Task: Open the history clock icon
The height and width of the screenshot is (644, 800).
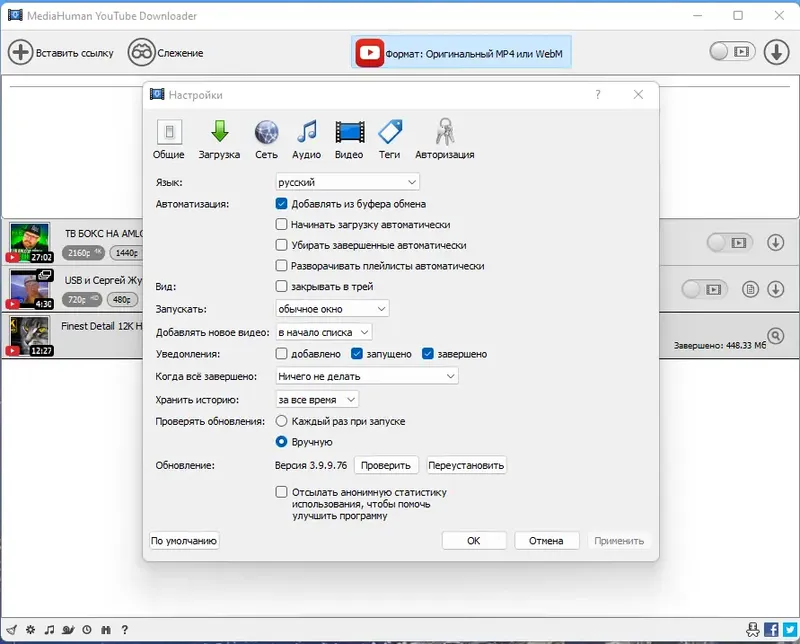Action: pos(87,630)
